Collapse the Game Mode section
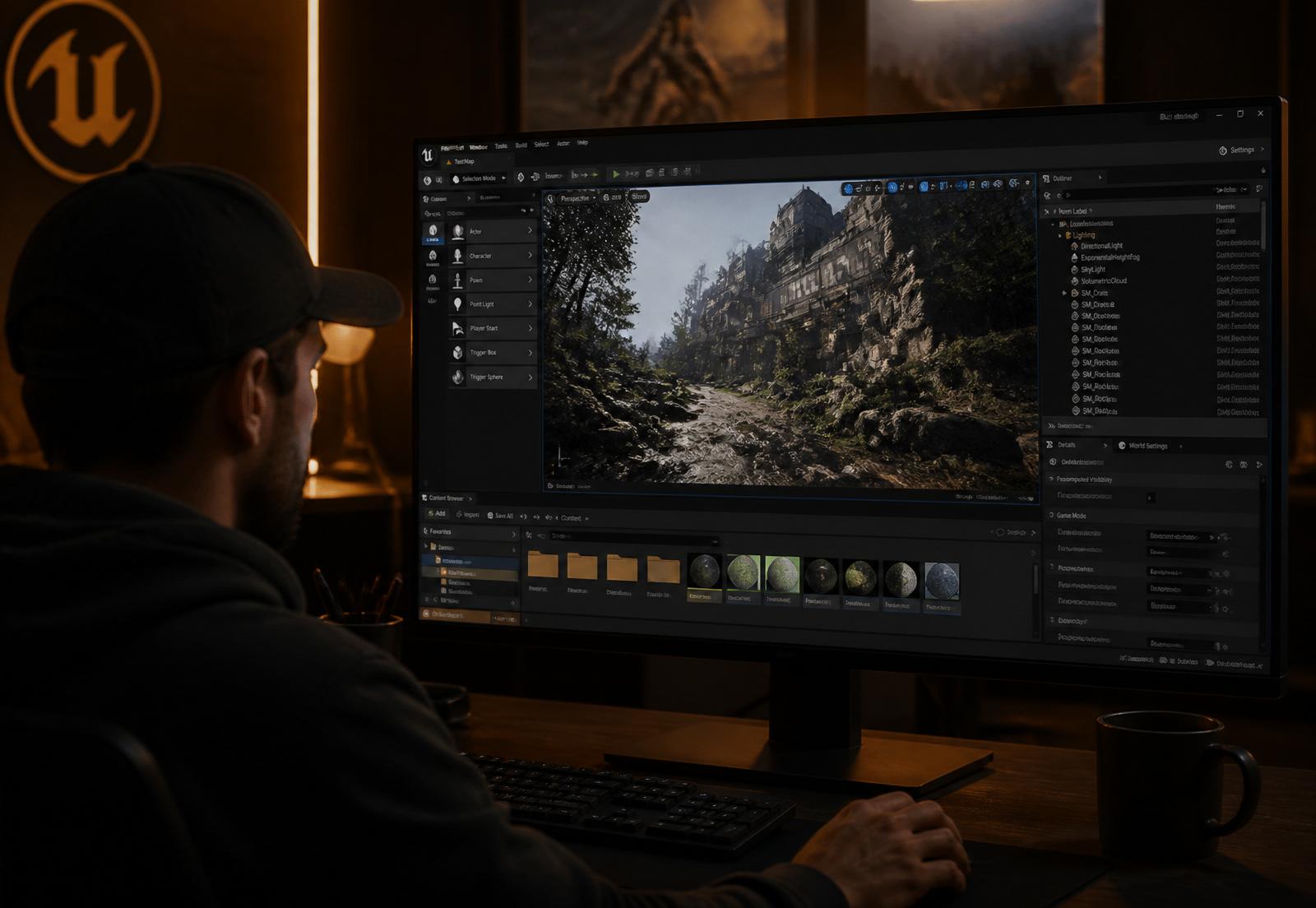 1051,515
